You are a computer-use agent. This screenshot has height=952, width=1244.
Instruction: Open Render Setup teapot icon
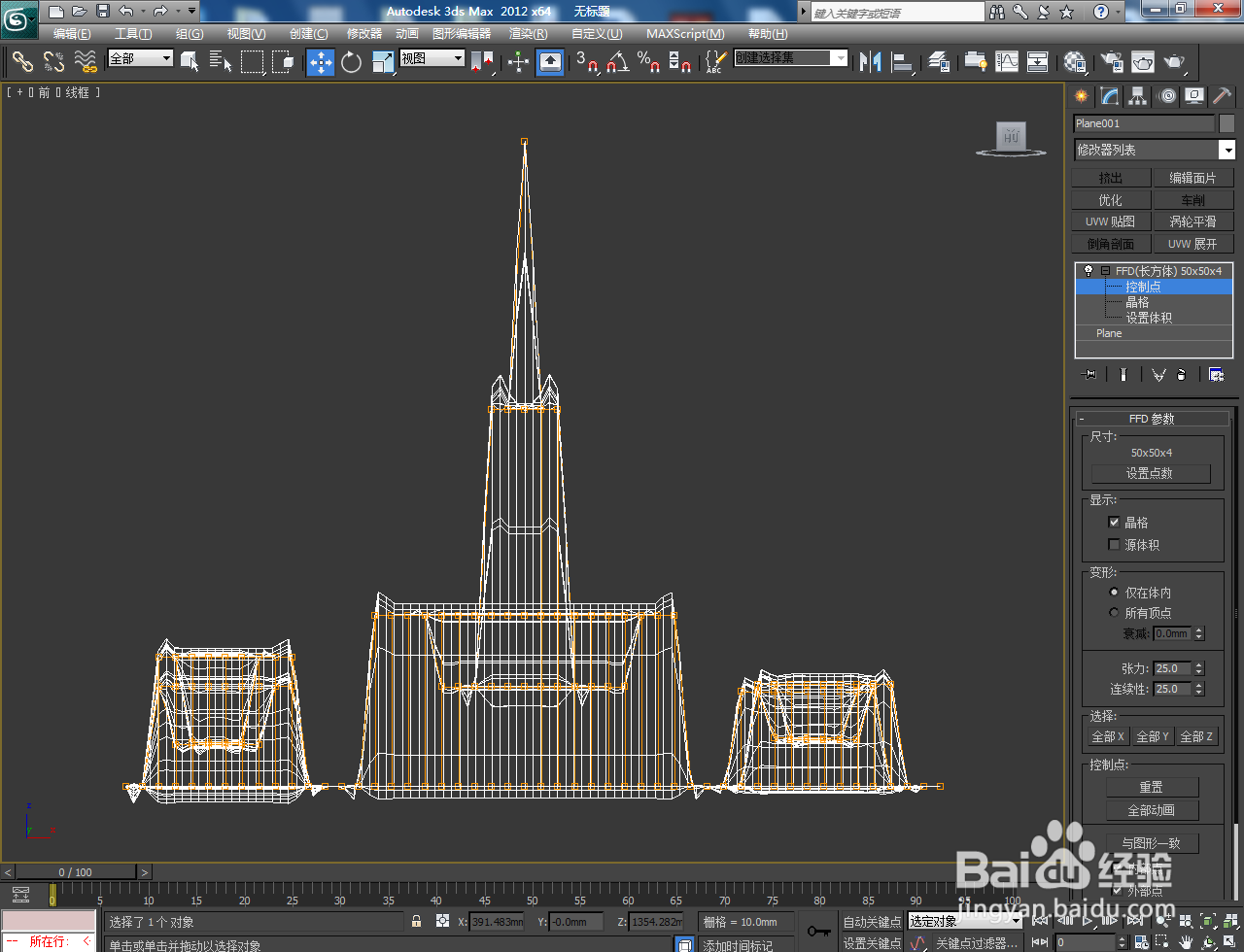(1112, 61)
